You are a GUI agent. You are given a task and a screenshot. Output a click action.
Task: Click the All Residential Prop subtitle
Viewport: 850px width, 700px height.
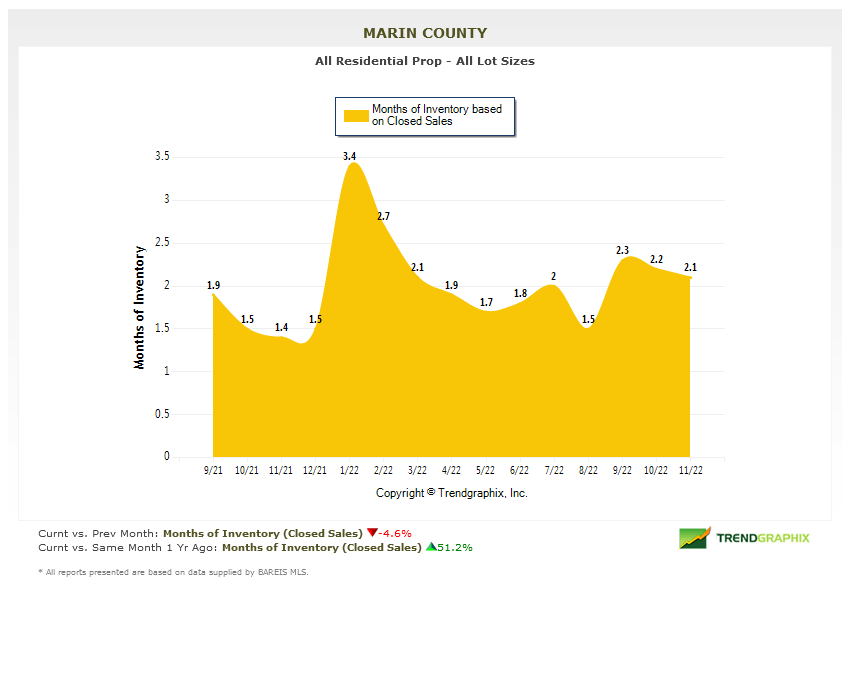click(425, 61)
